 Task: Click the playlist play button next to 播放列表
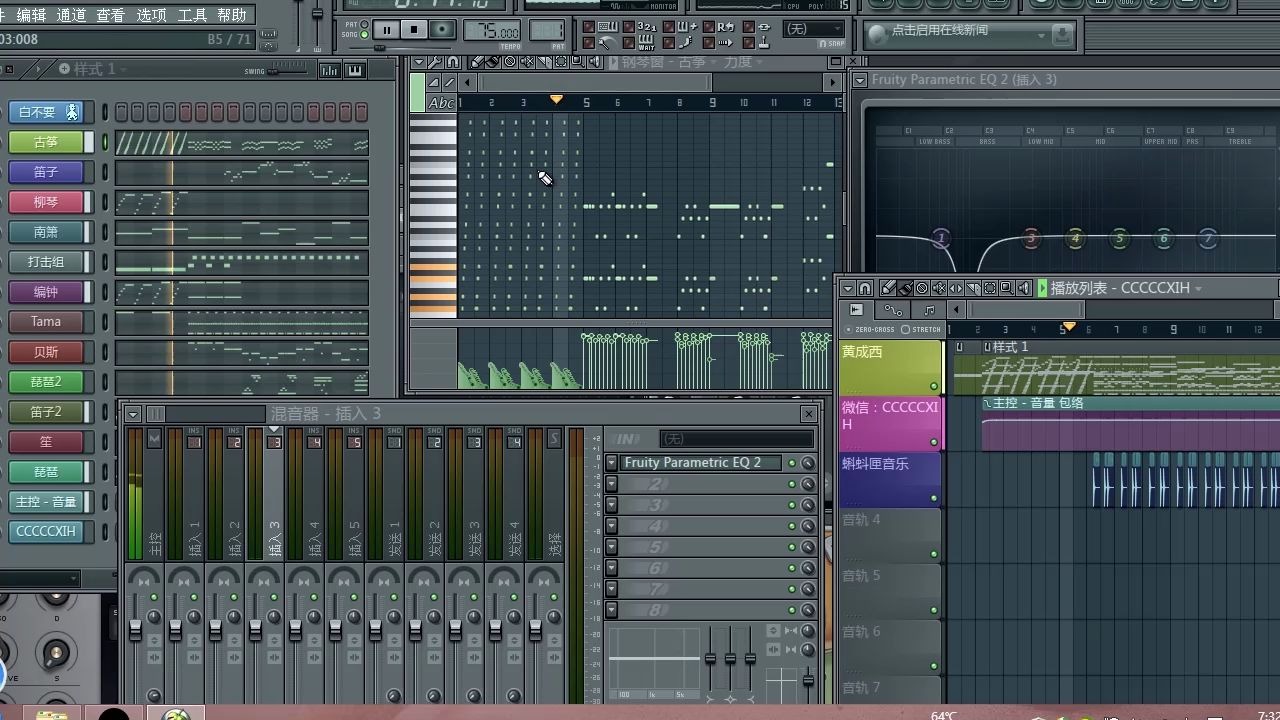(1043, 288)
